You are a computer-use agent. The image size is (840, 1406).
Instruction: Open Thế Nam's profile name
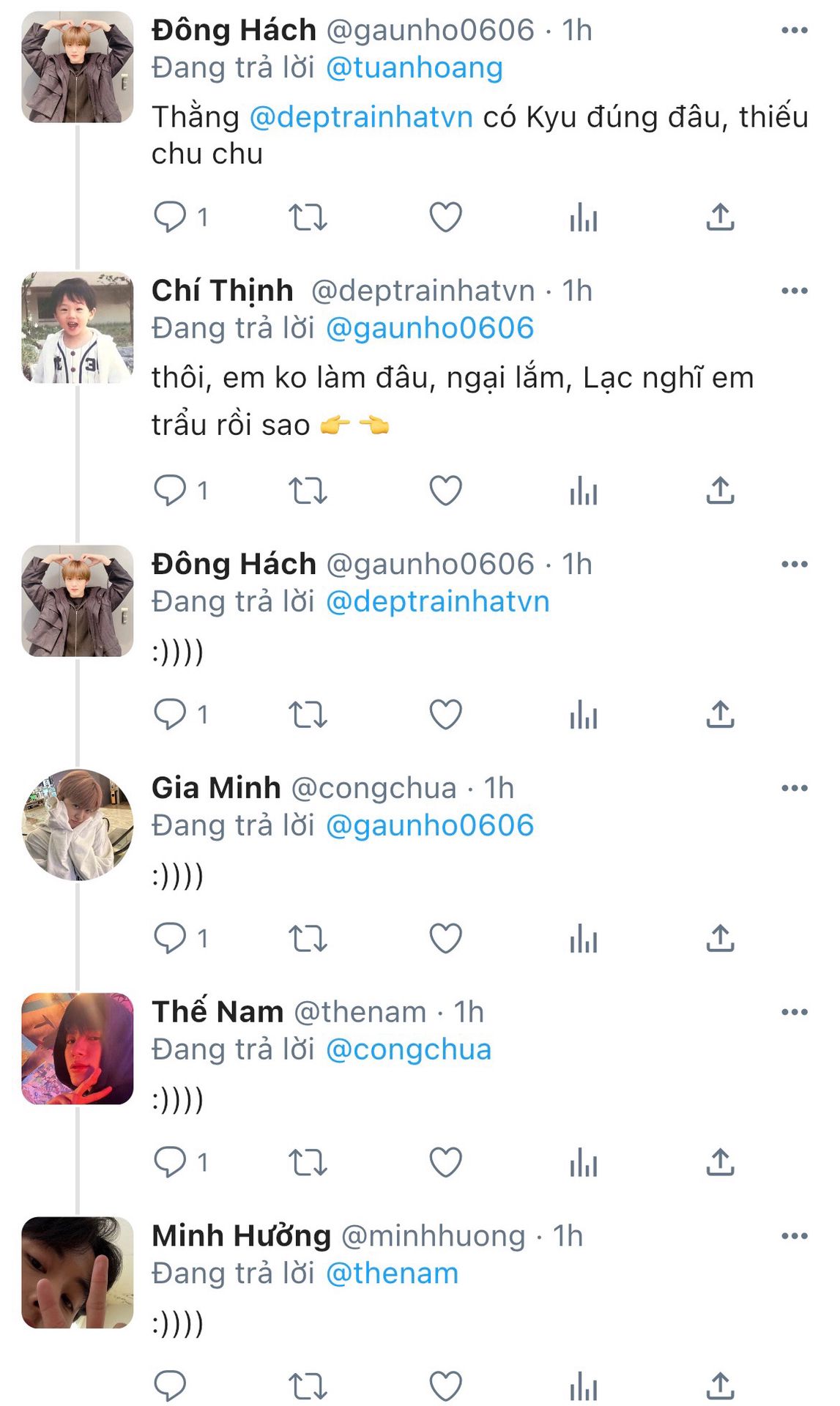tap(218, 1012)
